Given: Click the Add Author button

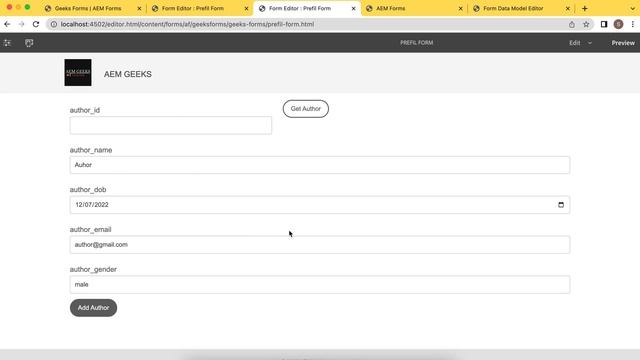Looking at the screenshot, I should tap(93, 308).
